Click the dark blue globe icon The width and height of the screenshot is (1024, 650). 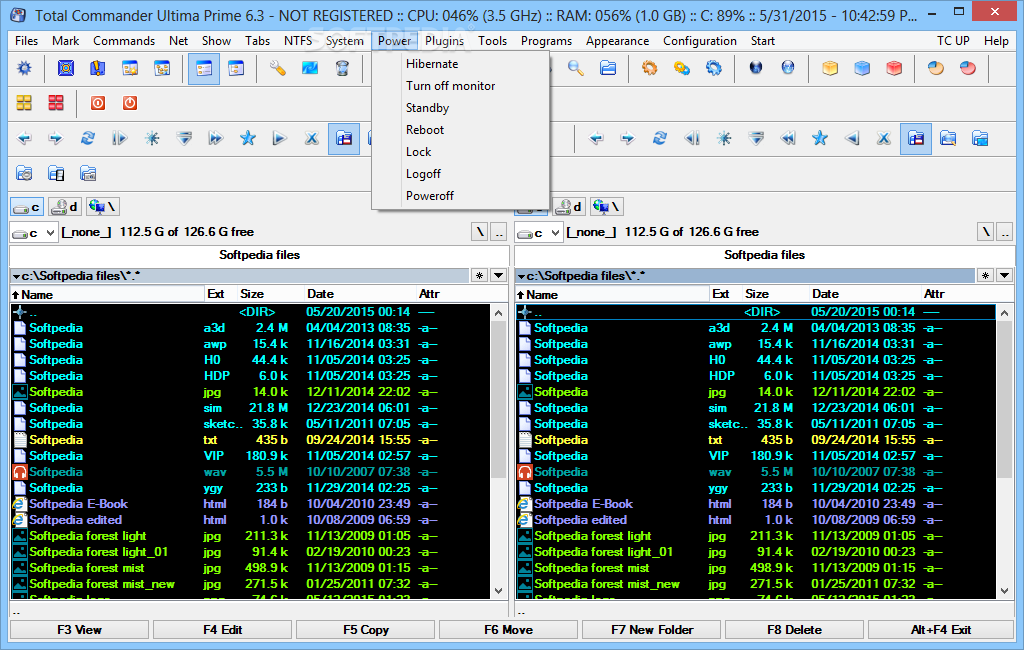tap(756, 68)
